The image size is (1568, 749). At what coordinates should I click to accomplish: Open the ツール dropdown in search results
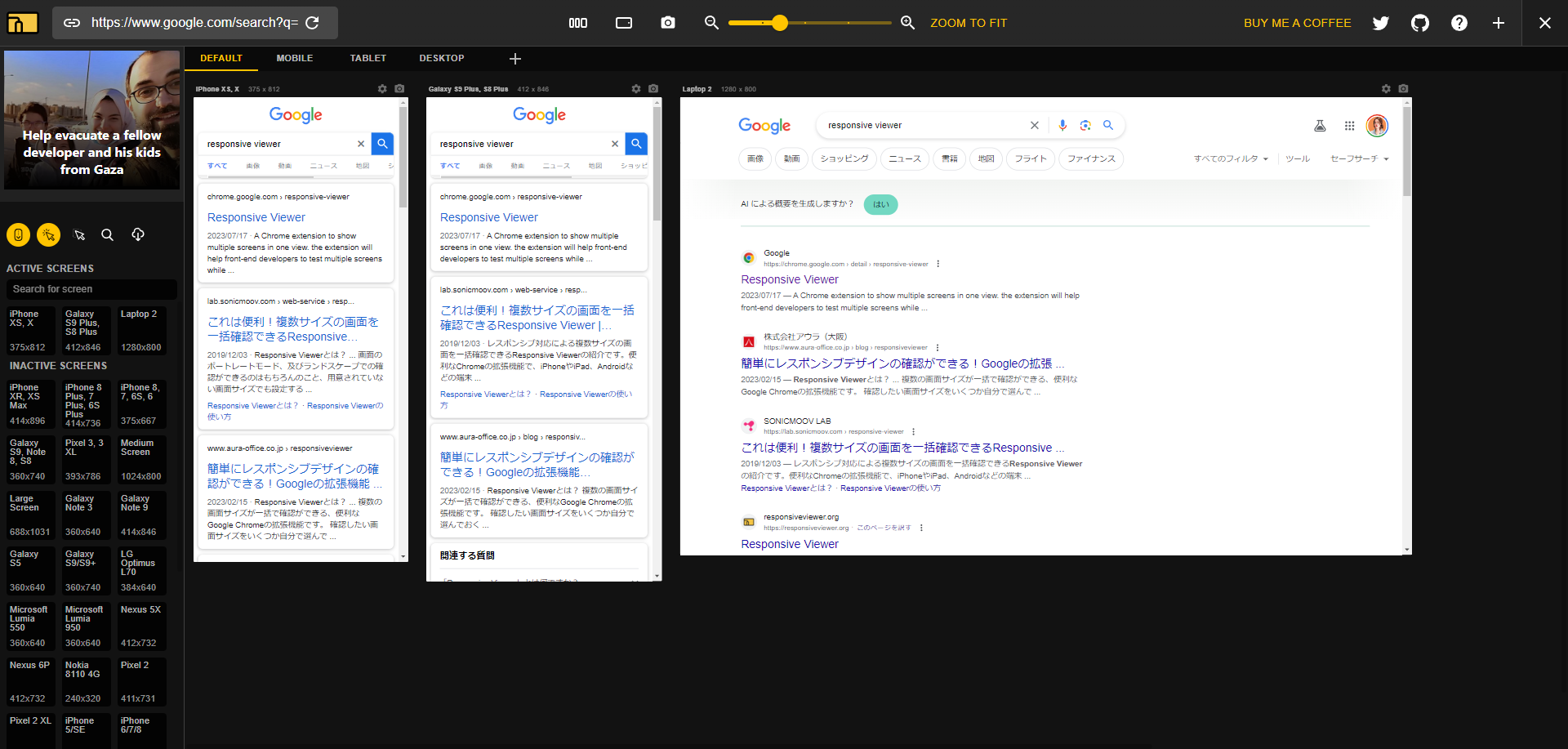tap(1298, 159)
